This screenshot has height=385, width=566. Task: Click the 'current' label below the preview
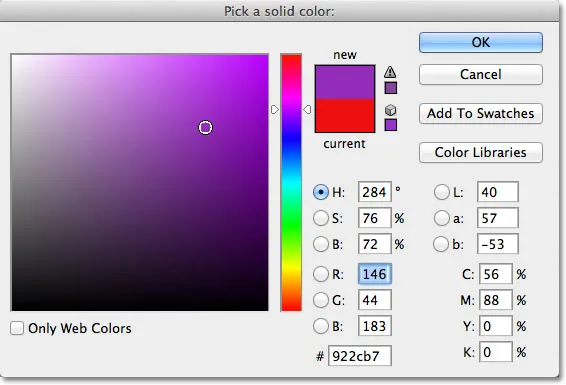[344, 144]
